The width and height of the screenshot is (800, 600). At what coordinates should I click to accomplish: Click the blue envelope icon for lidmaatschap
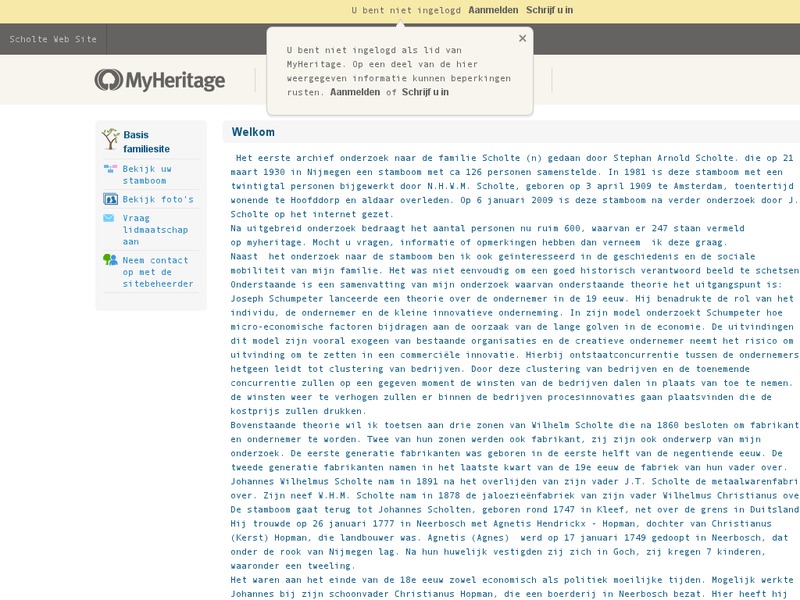(108, 219)
